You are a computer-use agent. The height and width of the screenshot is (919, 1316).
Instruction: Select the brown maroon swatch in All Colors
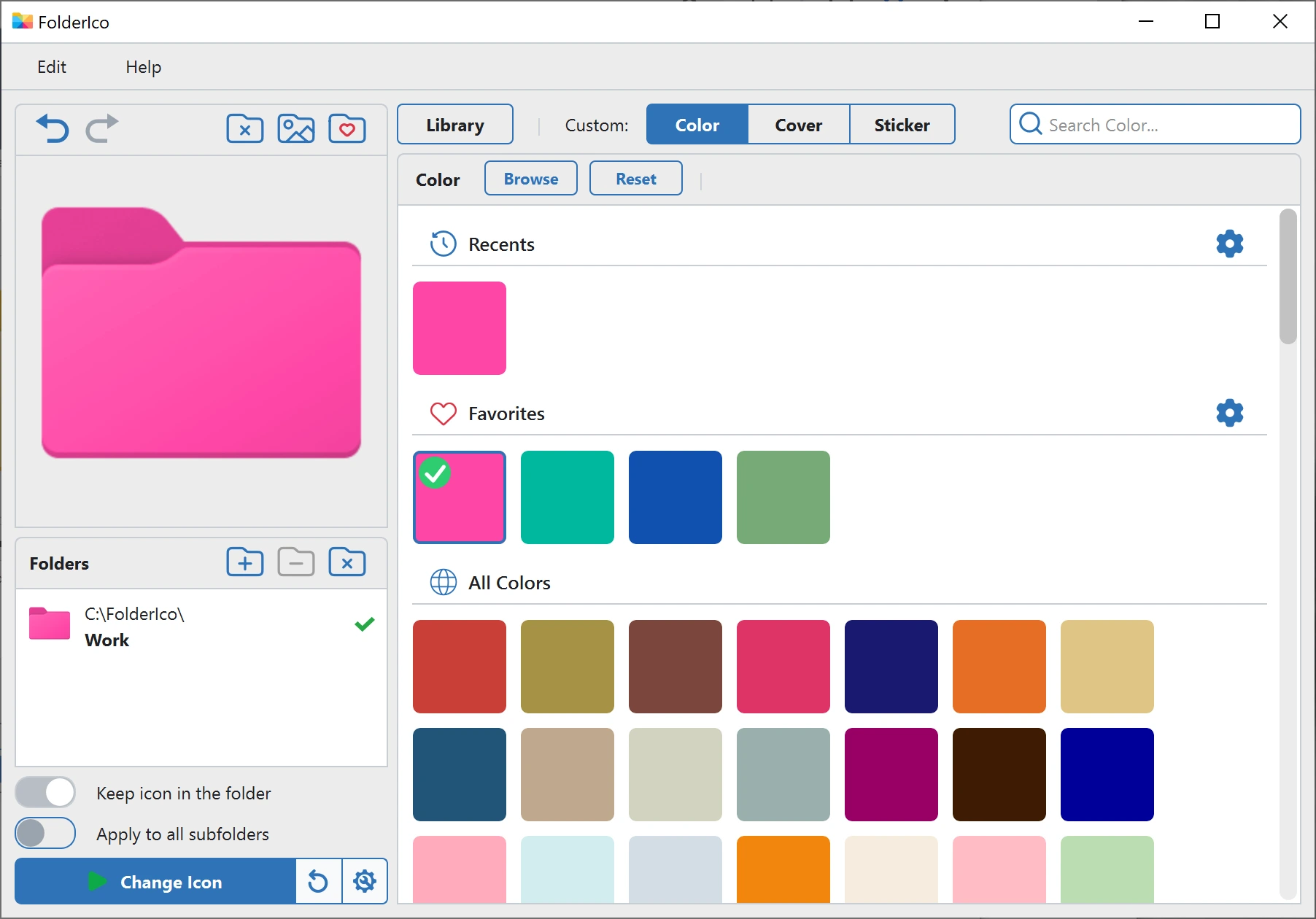tap(676, 667)
